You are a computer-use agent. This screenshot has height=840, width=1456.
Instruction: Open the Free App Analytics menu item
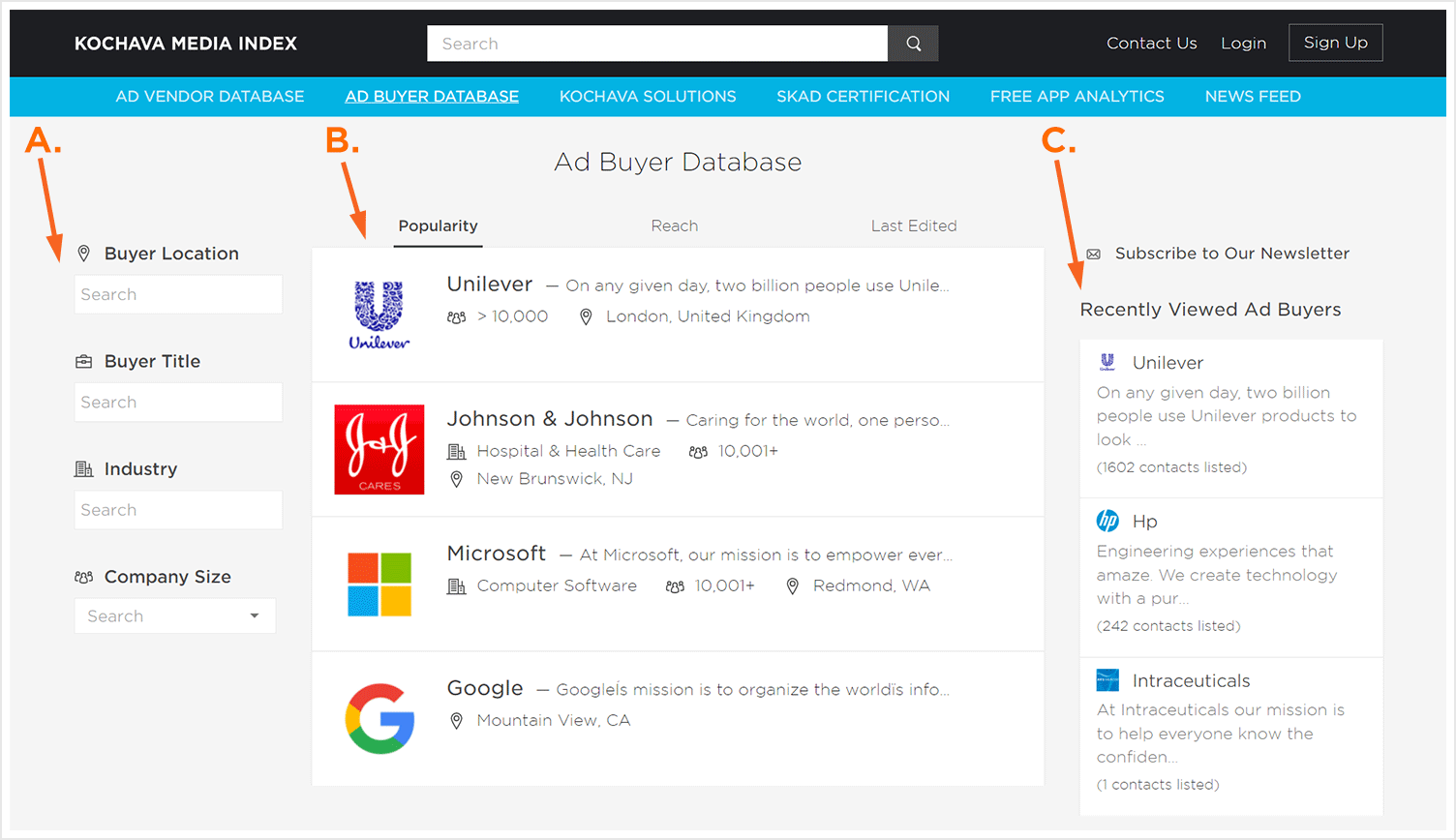coord(1077,97)
